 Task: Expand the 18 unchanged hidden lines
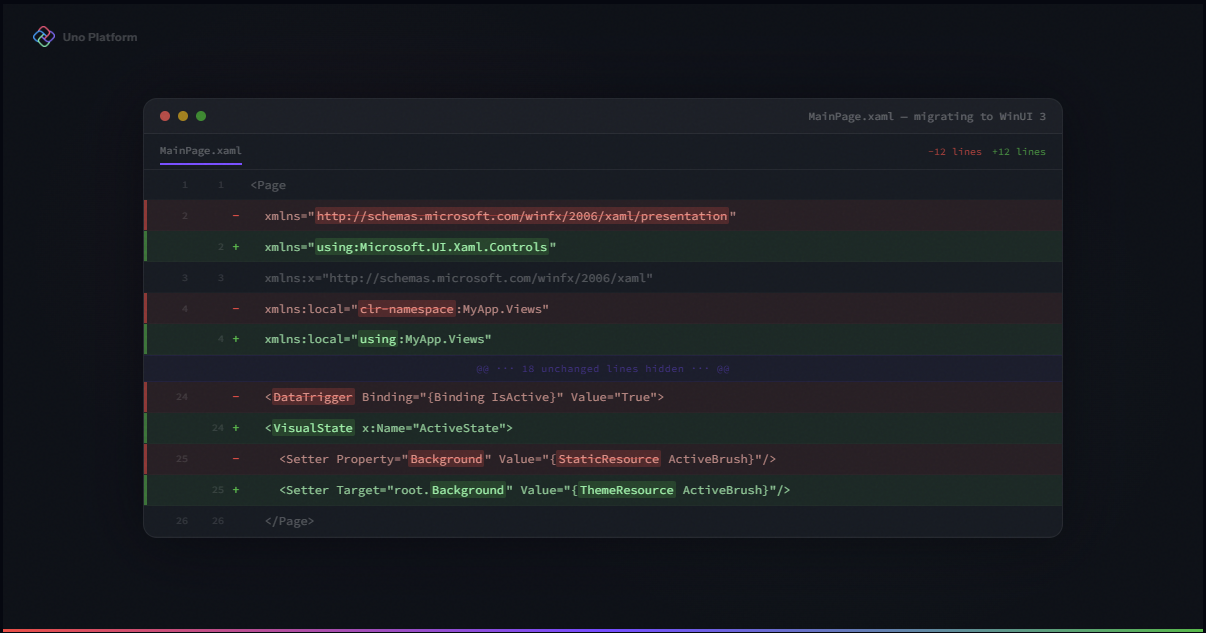[x=602, y=369]
